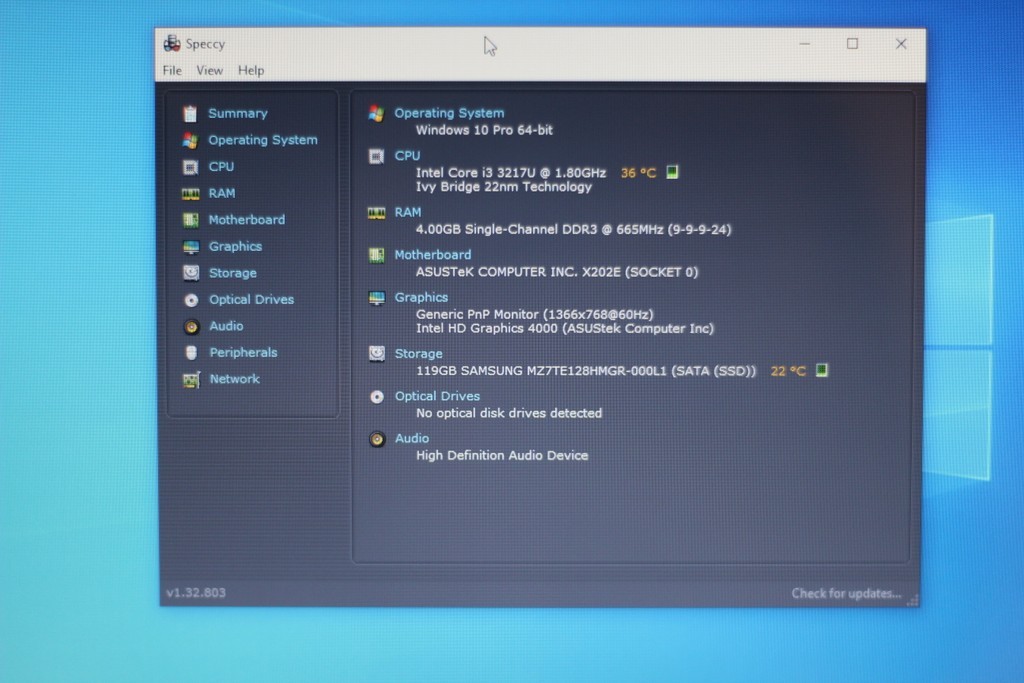Screen dimensions: 1024x683
Task: Click the Motherboard icon in sidebar
Action: pyautogui.click(x=191, y=220)
